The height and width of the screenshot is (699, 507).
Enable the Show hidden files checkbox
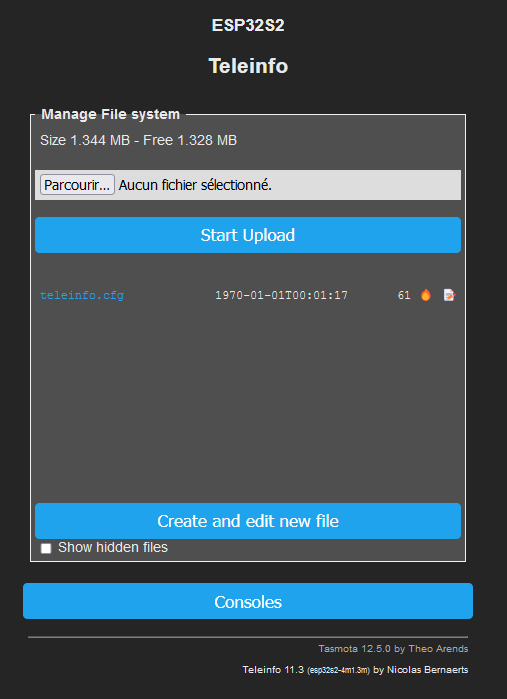click(46, 548)
